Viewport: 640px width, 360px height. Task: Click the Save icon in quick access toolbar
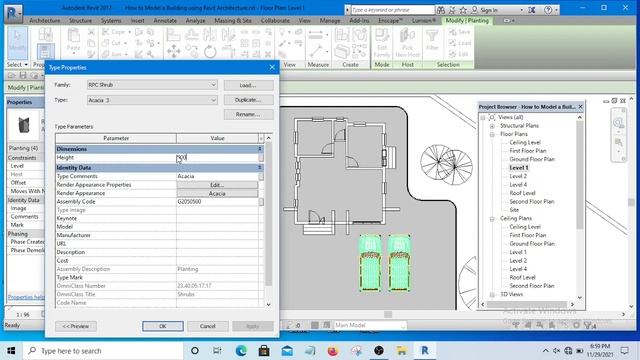23,76
